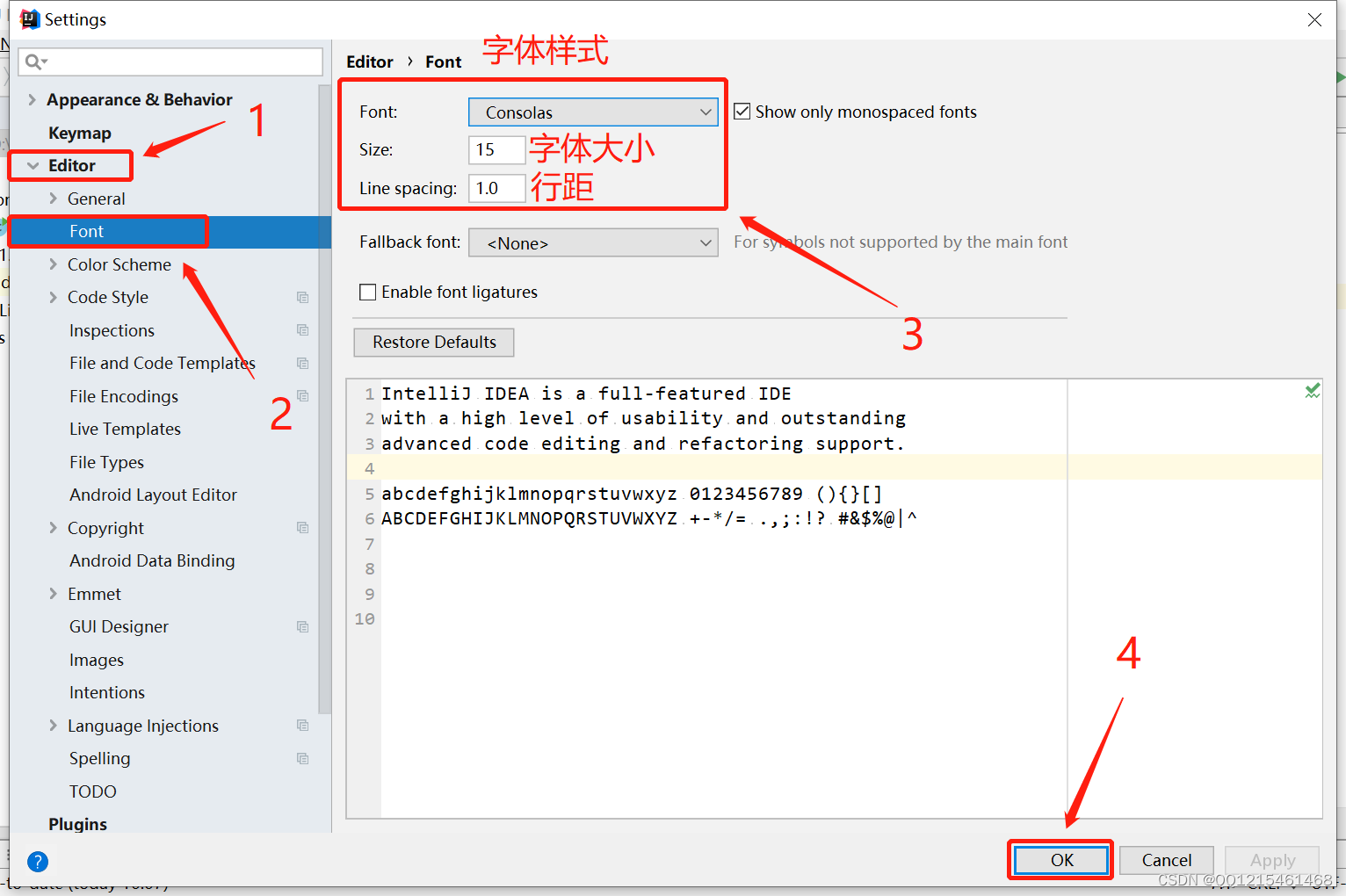The image size is (1346, 896).
Task: Expand the Color Scheme node
Action: [53, 264]
